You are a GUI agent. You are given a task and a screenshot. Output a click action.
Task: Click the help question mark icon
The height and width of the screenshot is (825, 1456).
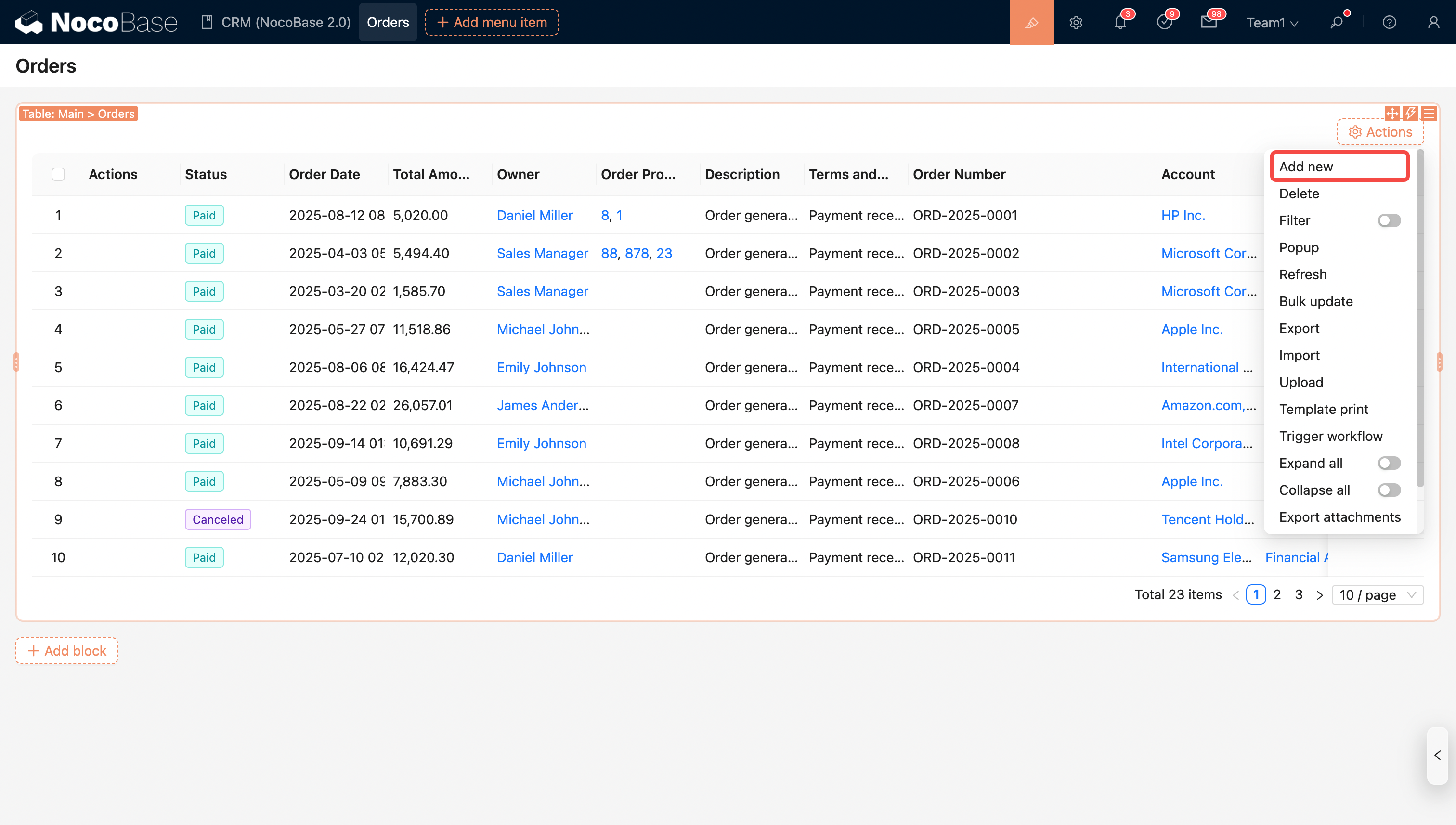pyautogui.click(x=1389, y=22)
